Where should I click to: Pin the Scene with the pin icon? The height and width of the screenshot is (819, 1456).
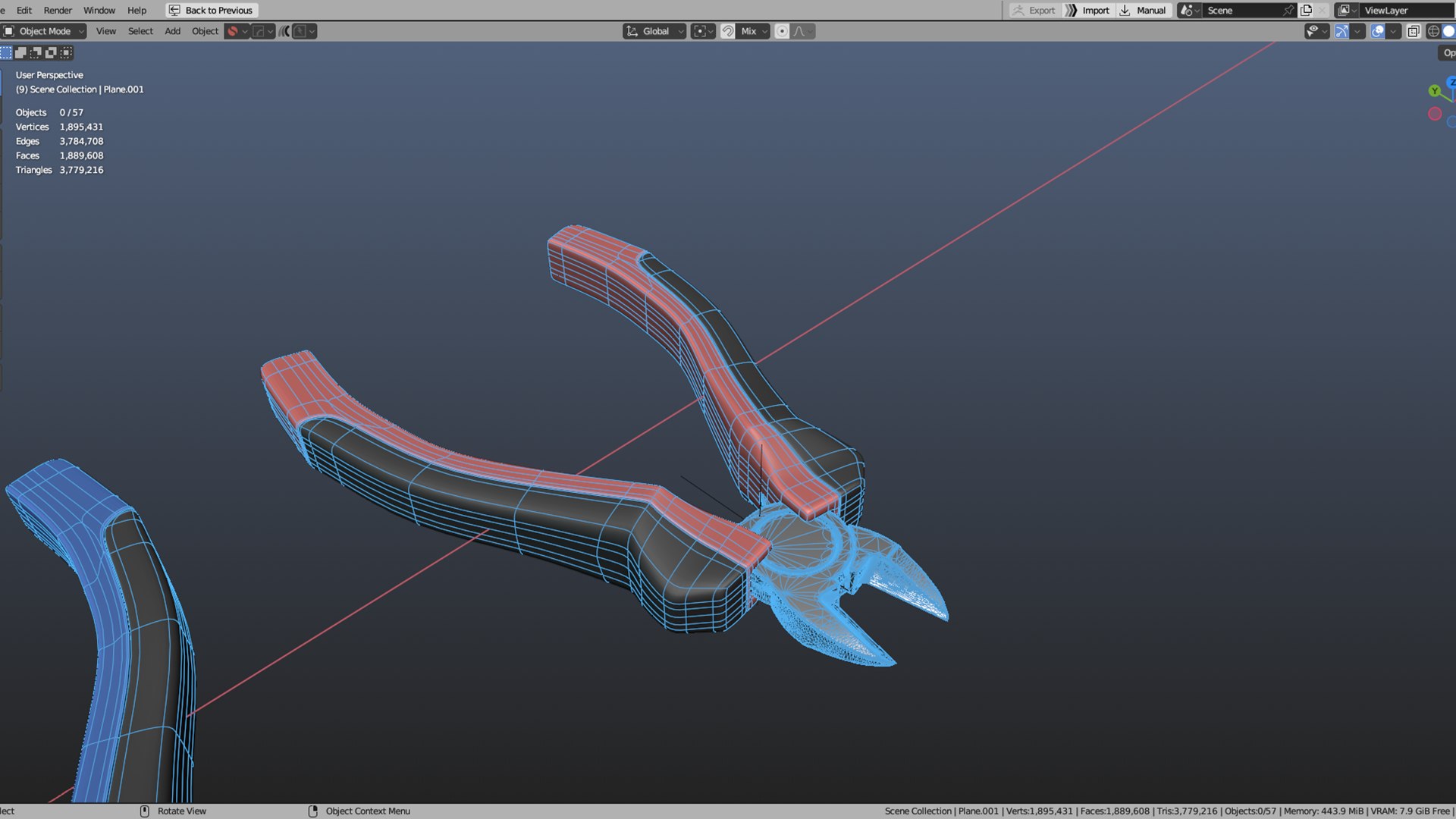pos(1288,11)
